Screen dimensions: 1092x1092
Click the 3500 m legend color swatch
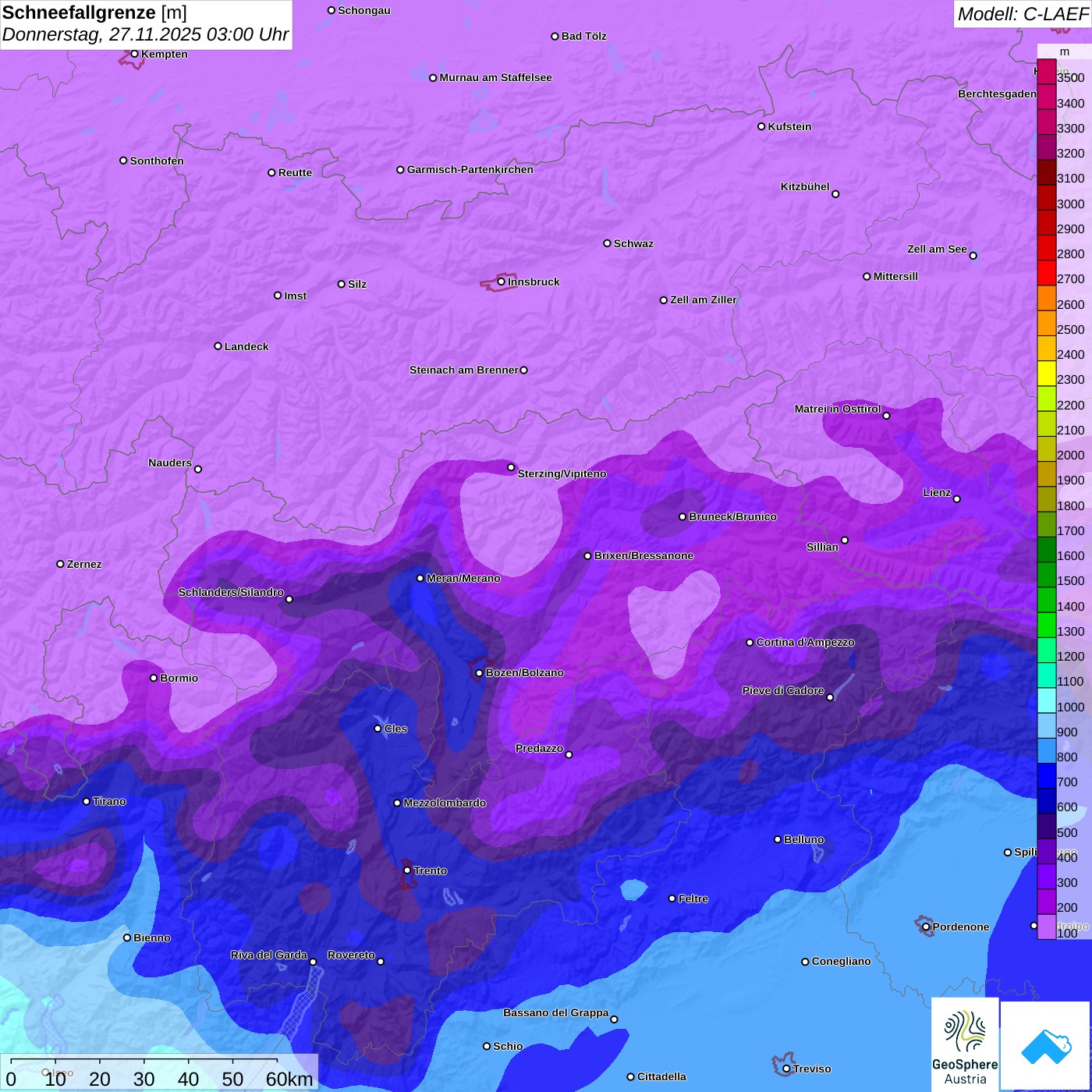(x=1047, y=72)
